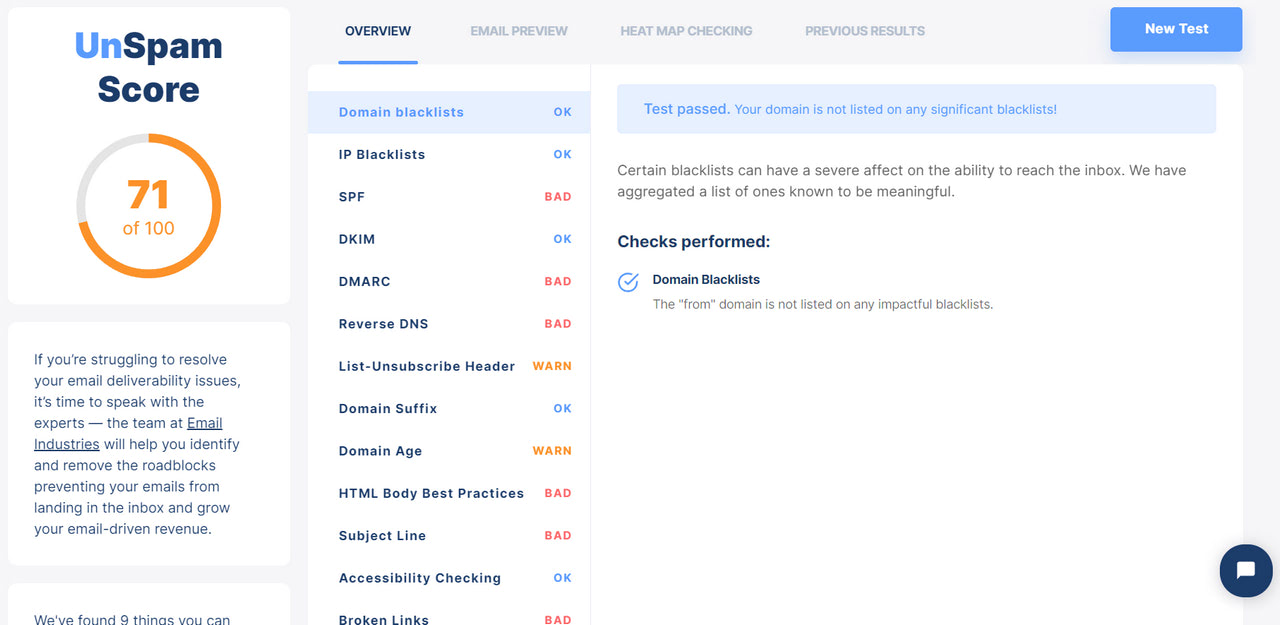Screen dimensions: 1280x625
Task: Select the Overview tab
Action: 378,31
